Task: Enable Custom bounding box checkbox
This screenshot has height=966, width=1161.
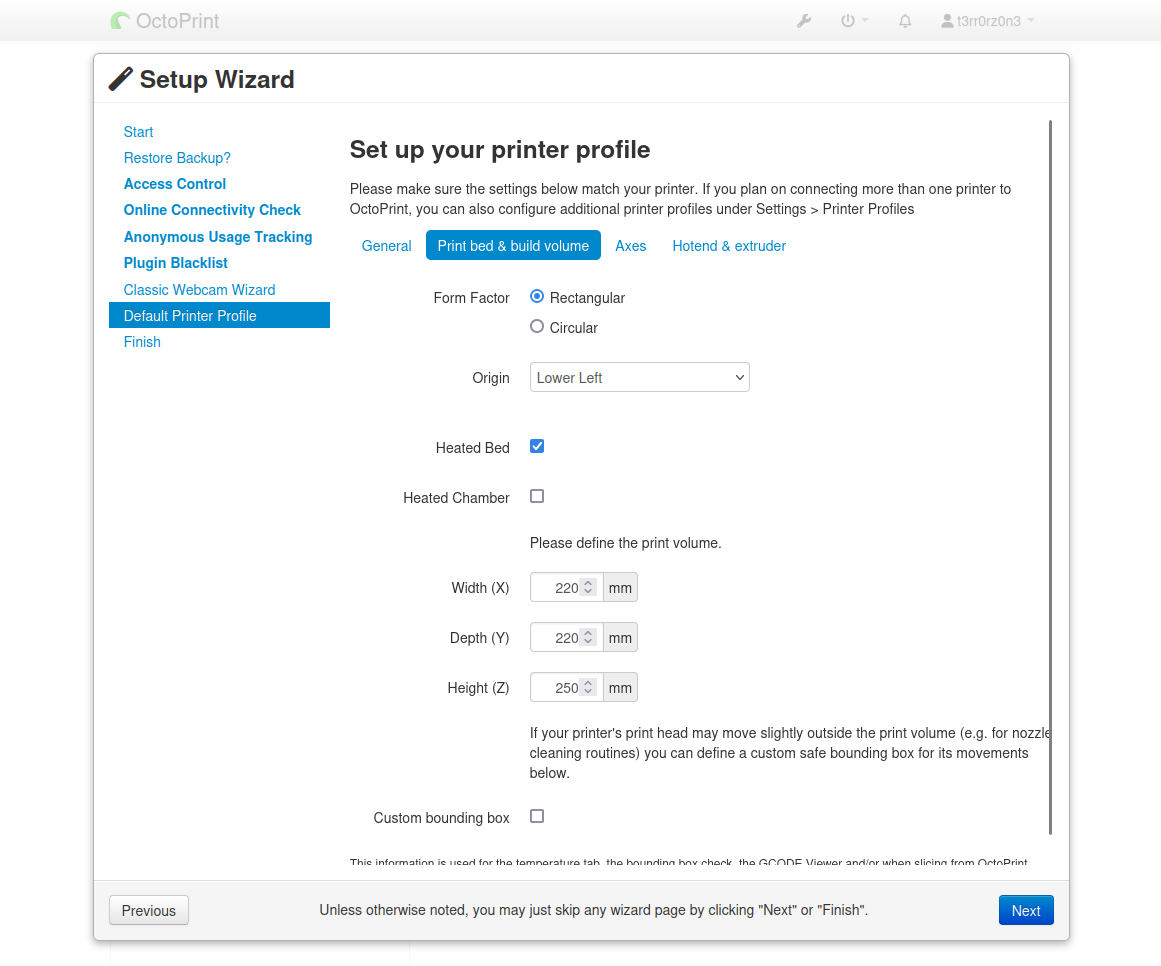Action: pos(537,816)
